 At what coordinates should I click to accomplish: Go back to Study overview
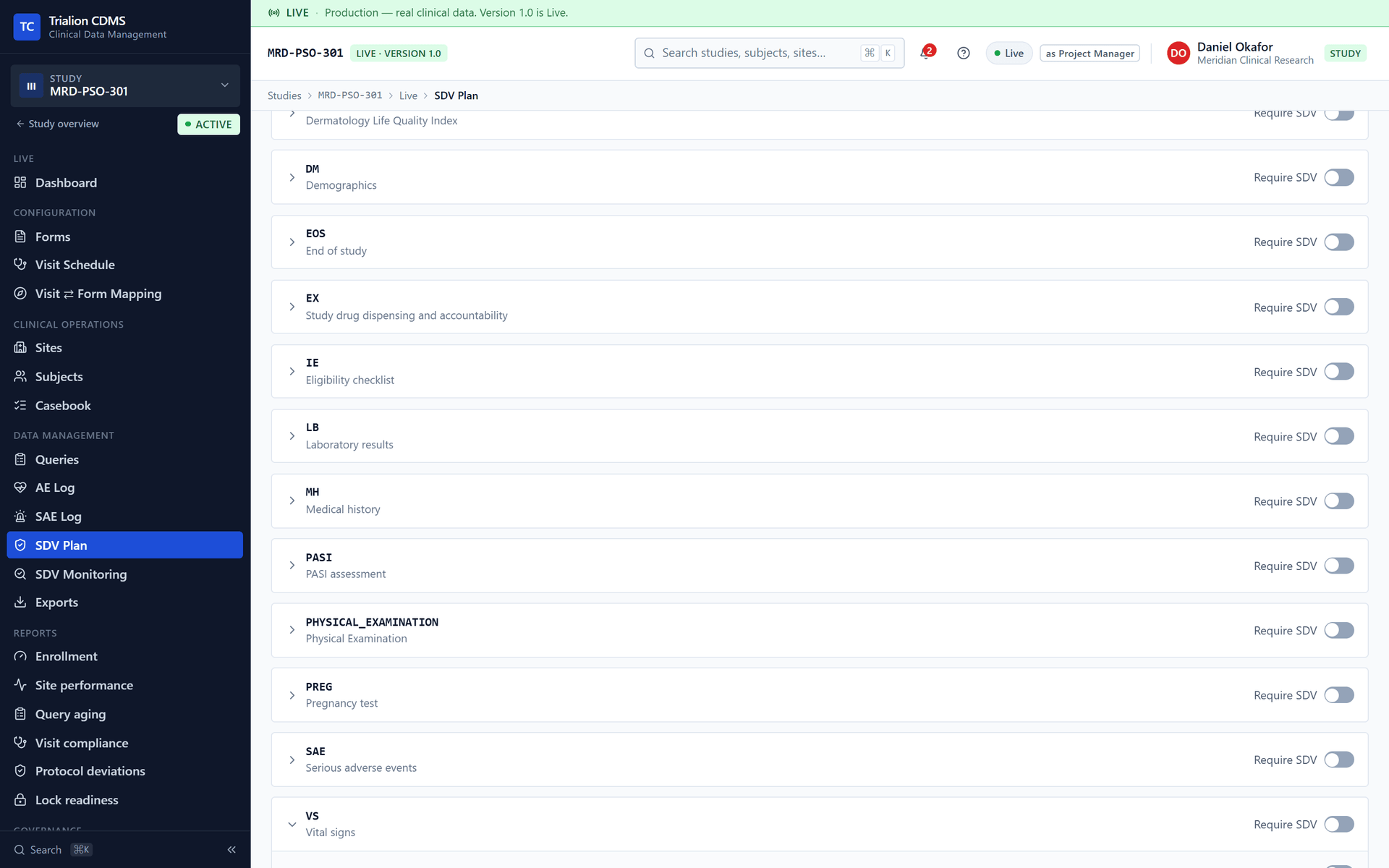tap(57, 124)
